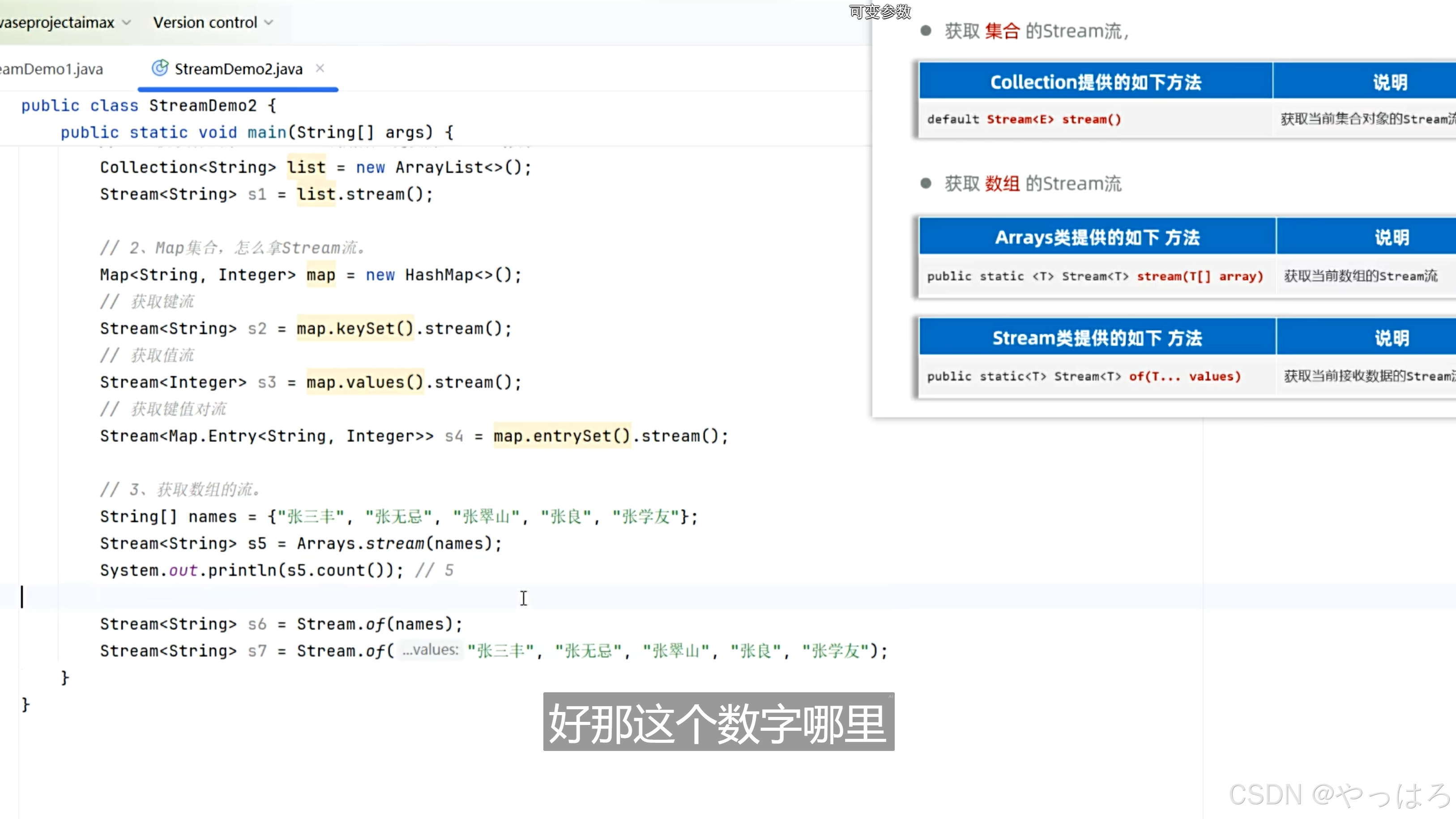Close the StreamDemo2.java tab
This screenshot has height=819, width=1456.
coord(320,69)
